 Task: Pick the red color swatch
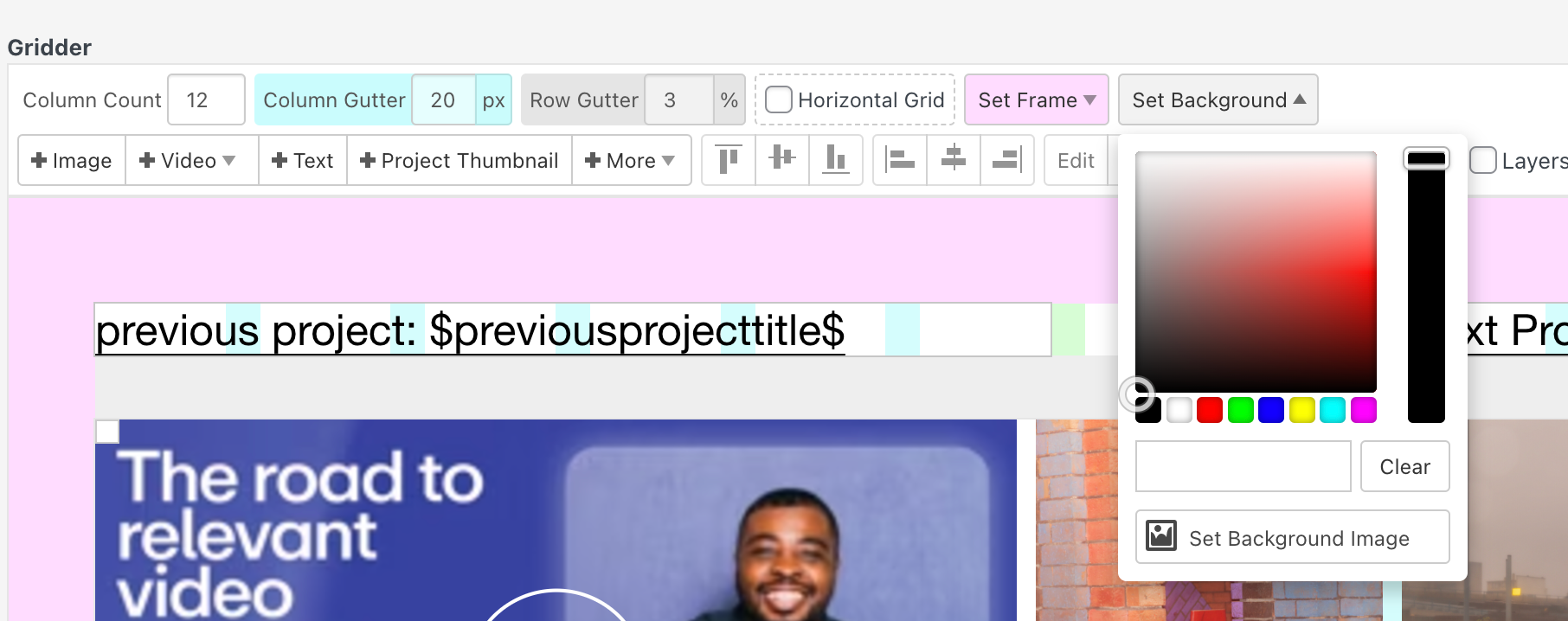click(1209, 411)
